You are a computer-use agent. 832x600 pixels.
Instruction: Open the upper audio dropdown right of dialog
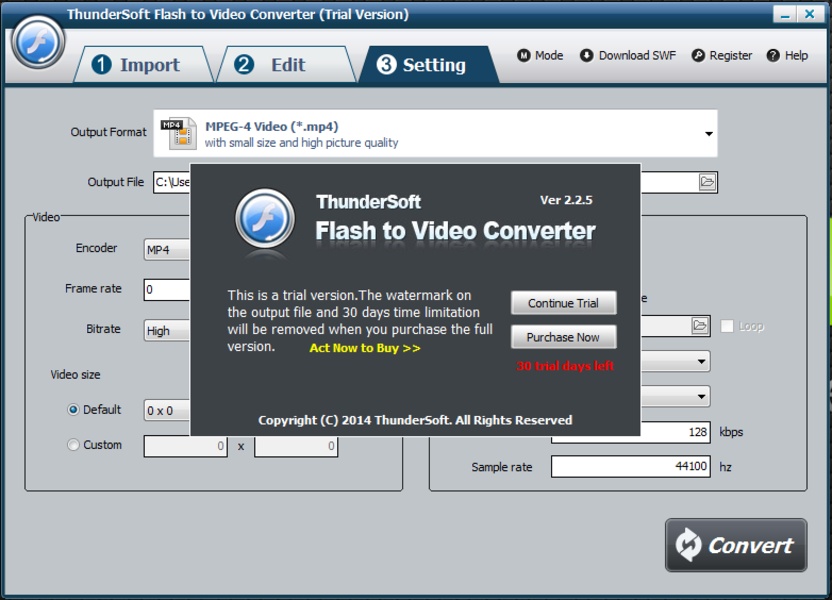[x=701, y=362]
